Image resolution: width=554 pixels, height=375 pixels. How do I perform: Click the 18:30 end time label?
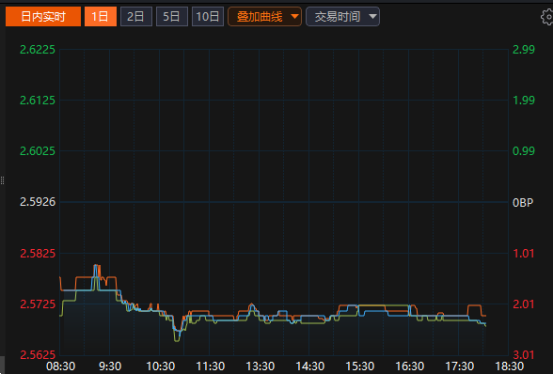click(x=509, y=366)
